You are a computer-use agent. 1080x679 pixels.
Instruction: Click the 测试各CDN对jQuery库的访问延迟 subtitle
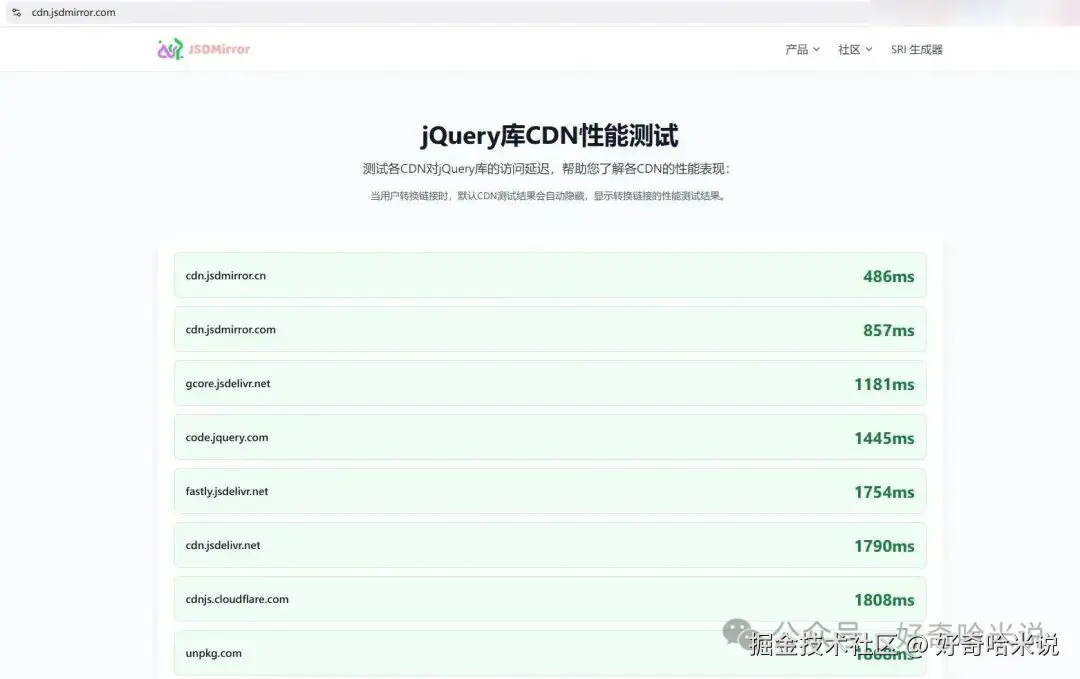point(547,169)
